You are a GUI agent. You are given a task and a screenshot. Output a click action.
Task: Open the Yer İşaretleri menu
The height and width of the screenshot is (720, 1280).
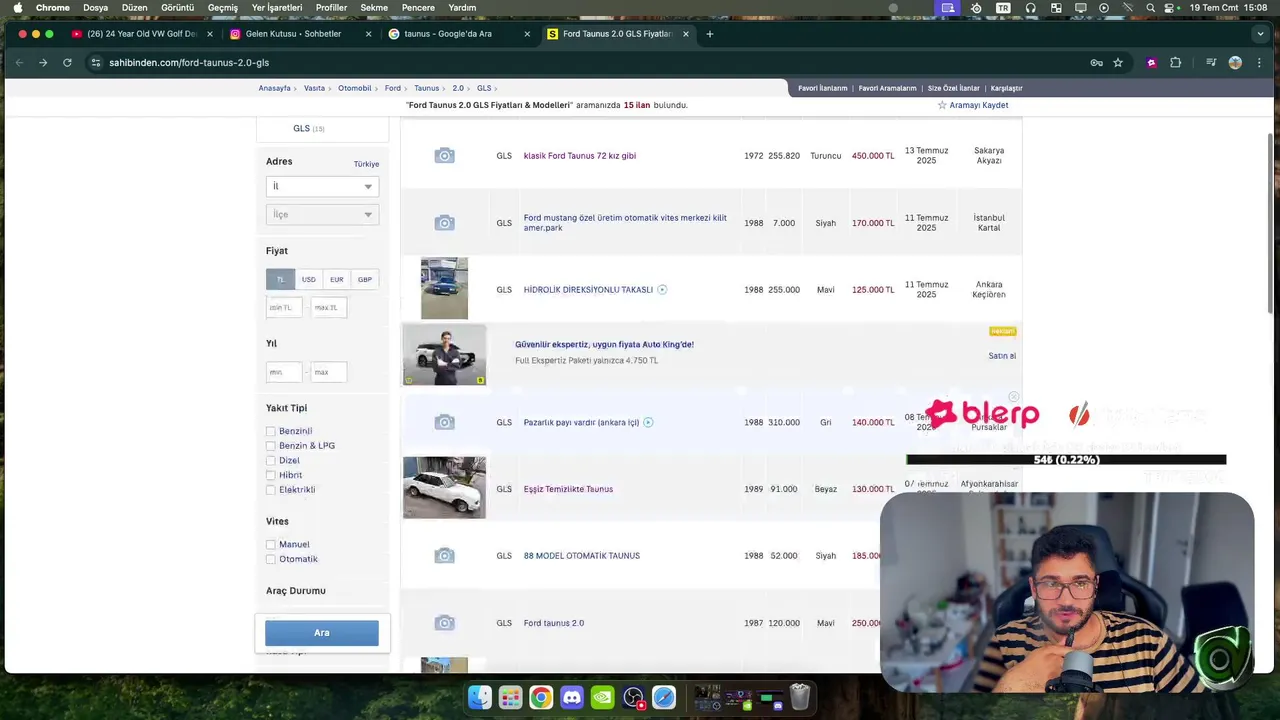point(277,8)
